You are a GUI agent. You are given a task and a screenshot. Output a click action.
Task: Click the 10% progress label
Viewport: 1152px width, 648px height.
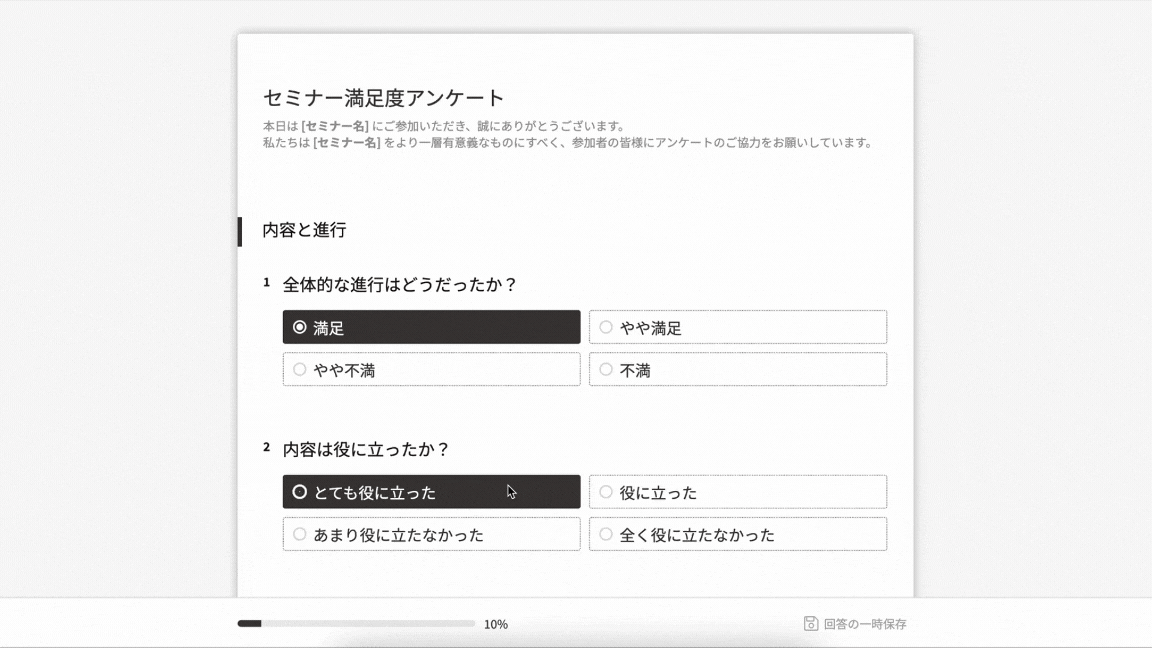496,624
